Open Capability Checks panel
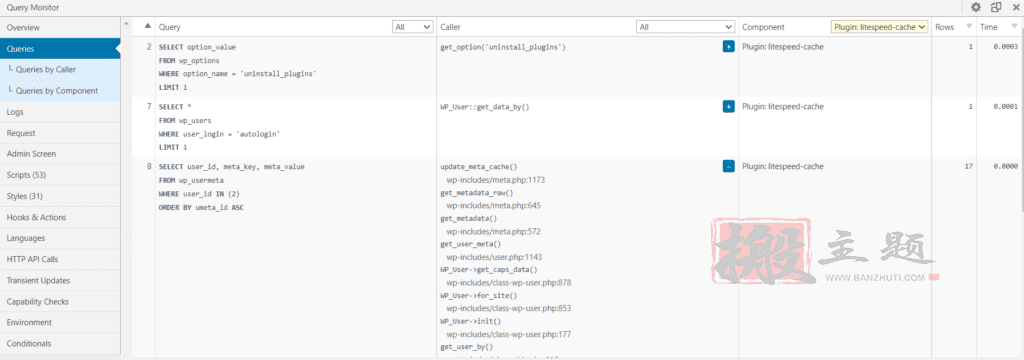Screen dimensions: 1024x360 60,301
